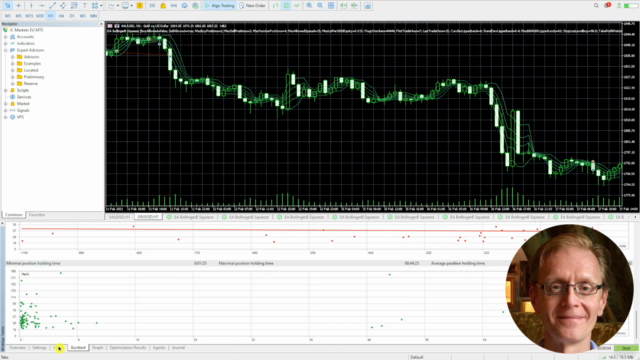Select the first XAUUSD,H1 chart tab
Image resolution: width=640 pixels, height=360 pixels.
coord(120,217)
